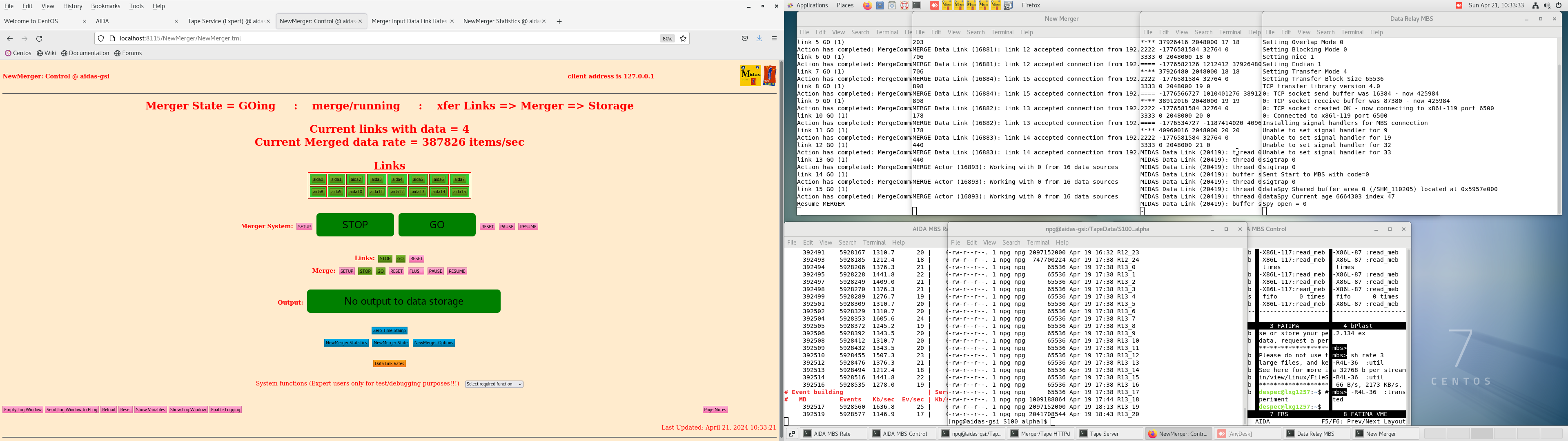Click the AnyDesk tray icon
Screen dimensions: 1568x441
click(x=1459, y=5)
